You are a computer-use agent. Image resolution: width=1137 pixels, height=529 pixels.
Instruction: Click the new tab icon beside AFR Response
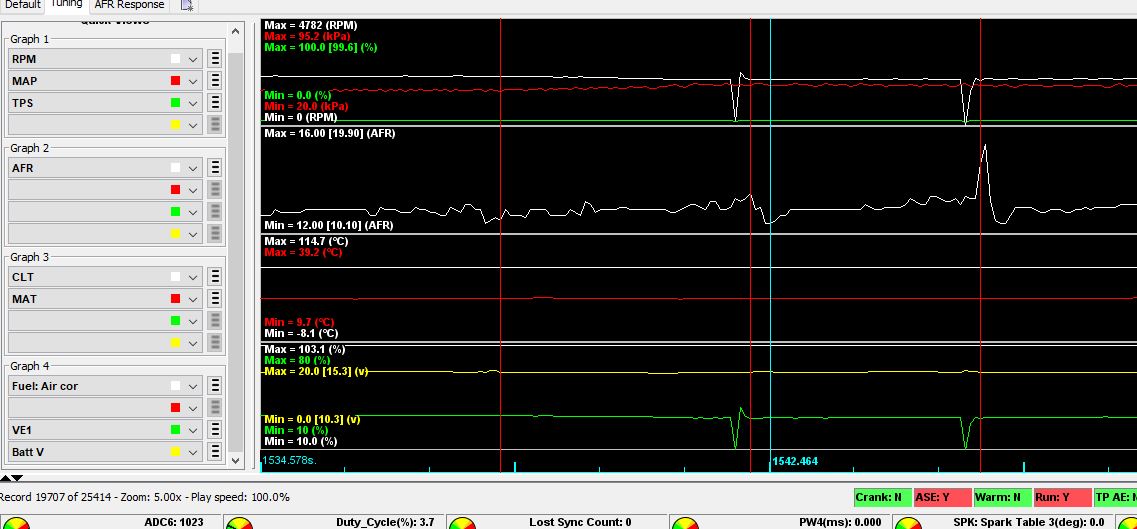187,5
